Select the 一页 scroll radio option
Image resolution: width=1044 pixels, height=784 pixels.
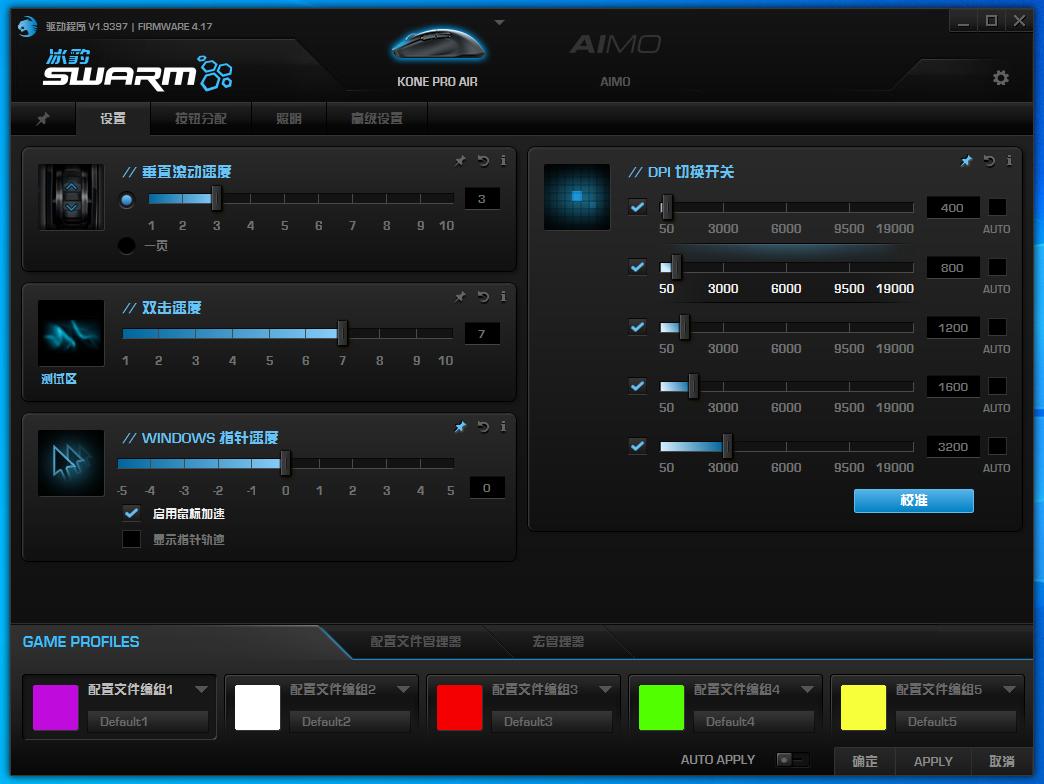[x=128, y=246]
